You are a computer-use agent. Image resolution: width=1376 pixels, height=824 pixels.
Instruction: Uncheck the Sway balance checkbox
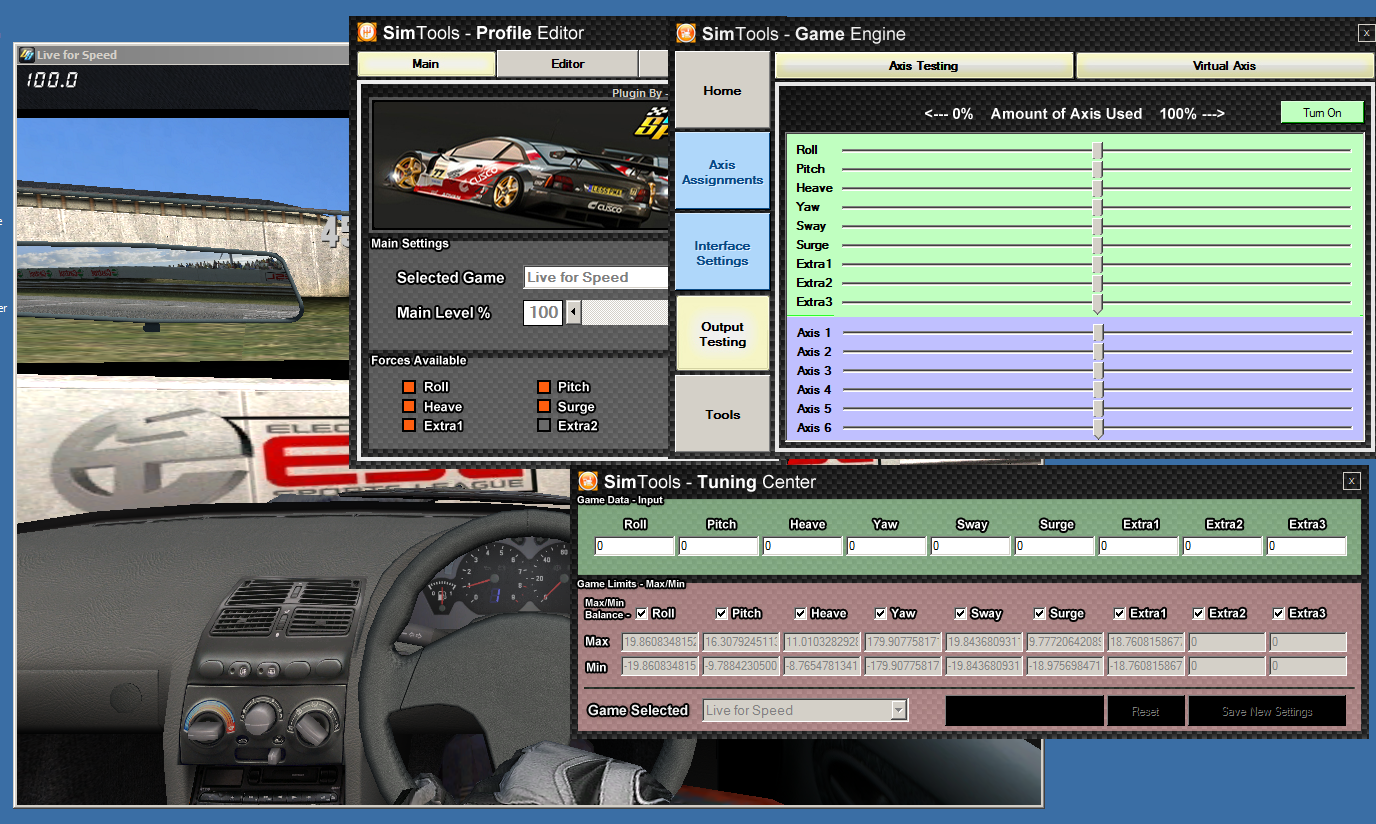point(961,613)
